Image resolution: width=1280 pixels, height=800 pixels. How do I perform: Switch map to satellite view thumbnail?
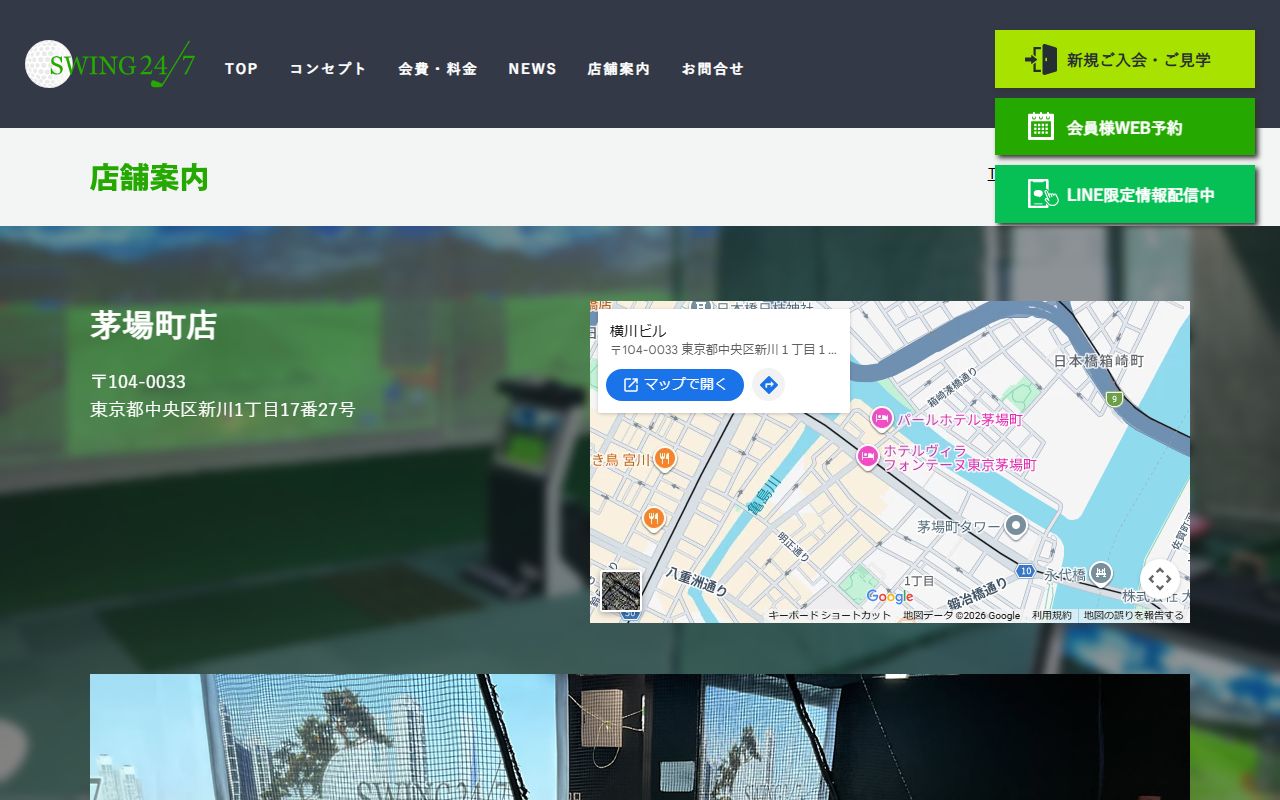(x=621, y=591)
